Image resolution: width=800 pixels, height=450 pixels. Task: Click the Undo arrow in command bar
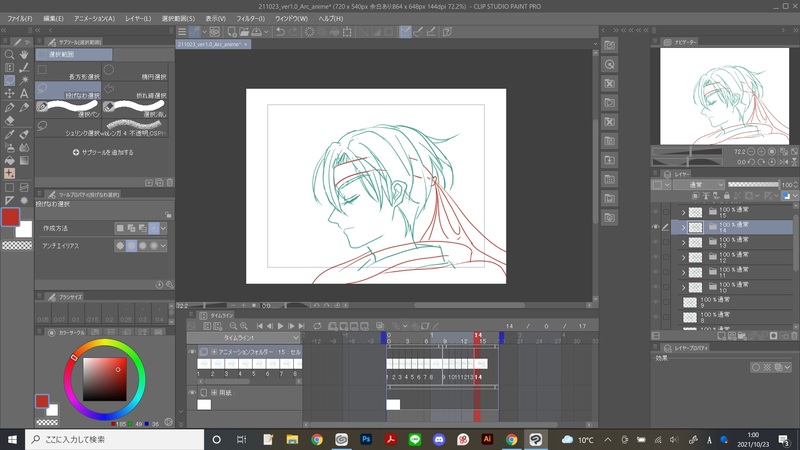click(281, 32)
